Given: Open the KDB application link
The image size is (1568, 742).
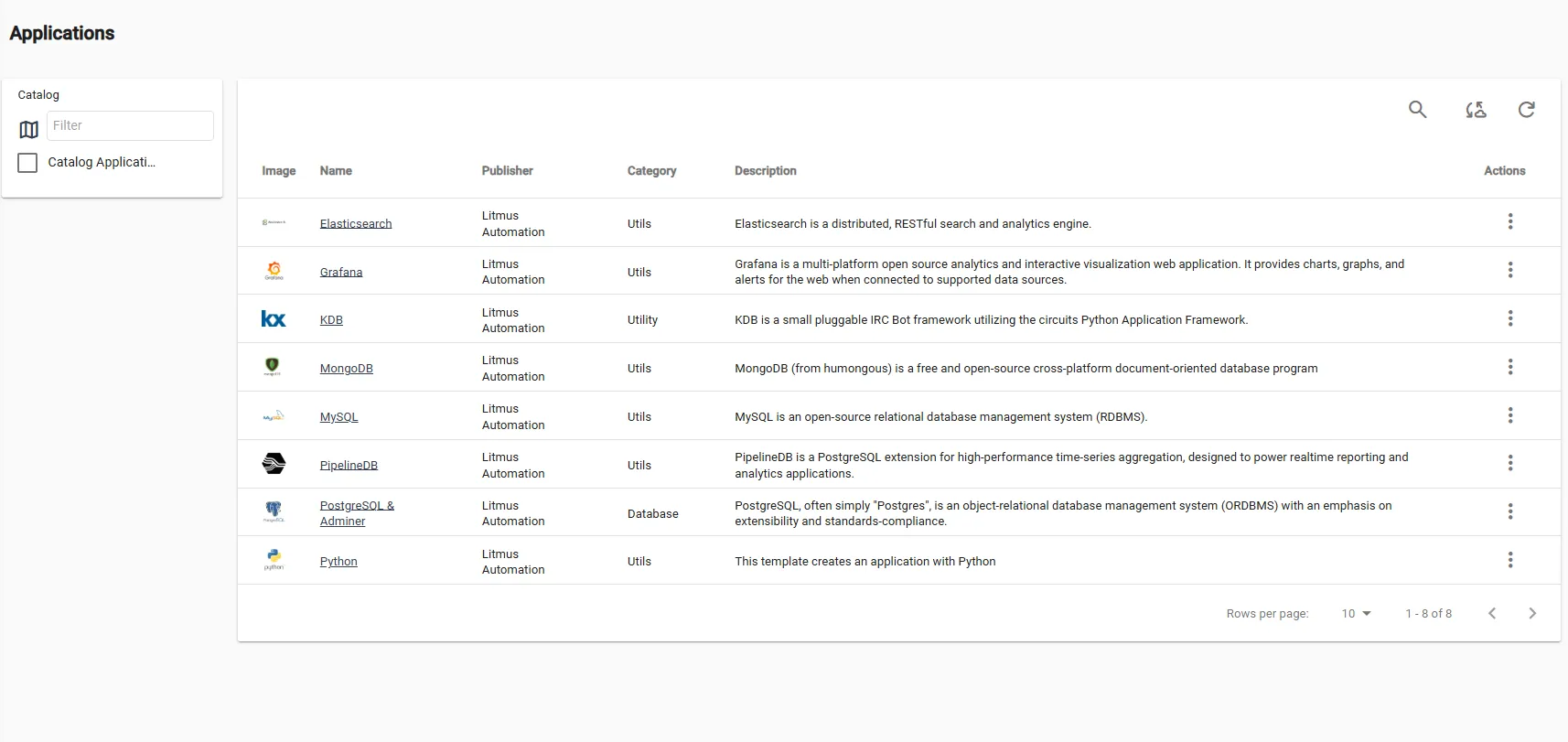Looking at the screenshot, I should (331, 320).
